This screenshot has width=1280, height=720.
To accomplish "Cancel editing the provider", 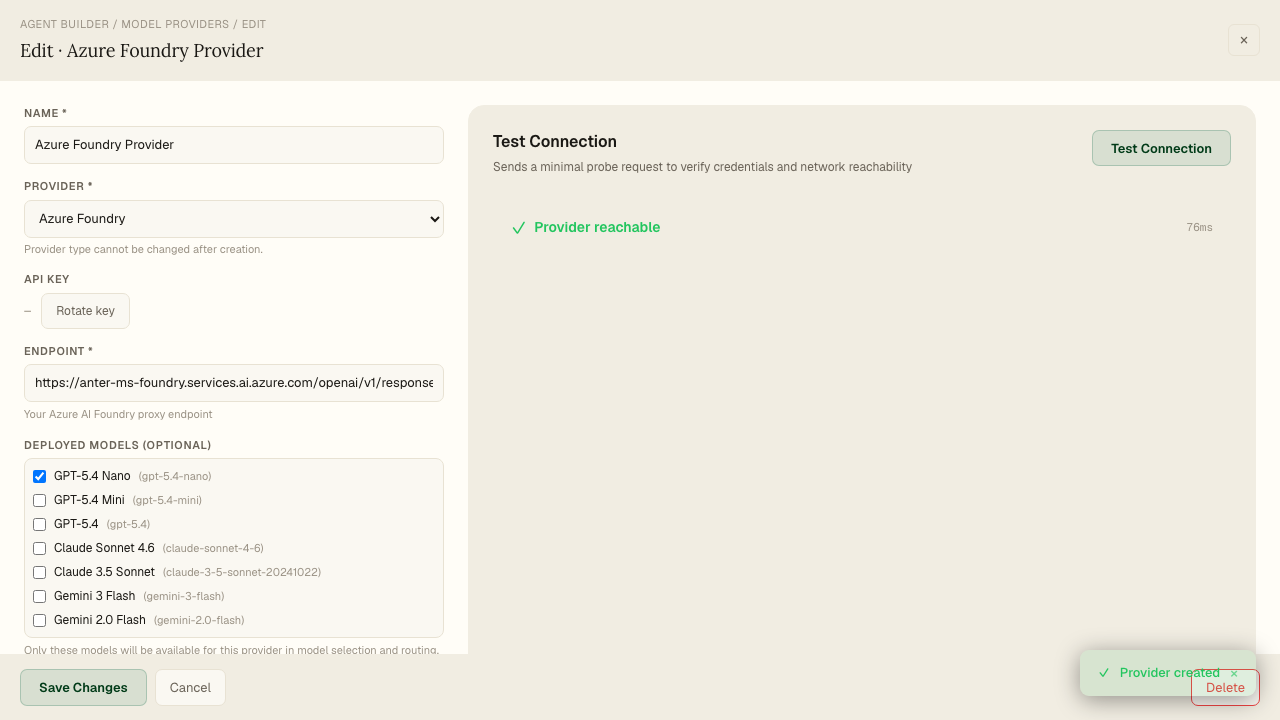I will 190,687.
